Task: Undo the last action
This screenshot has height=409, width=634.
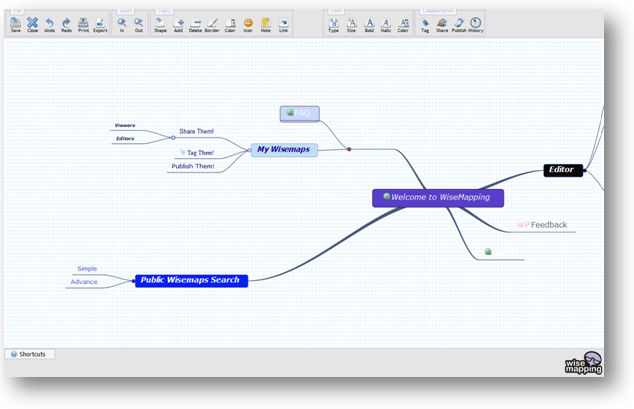Action: pyautogui.click(x=49, y=25)
